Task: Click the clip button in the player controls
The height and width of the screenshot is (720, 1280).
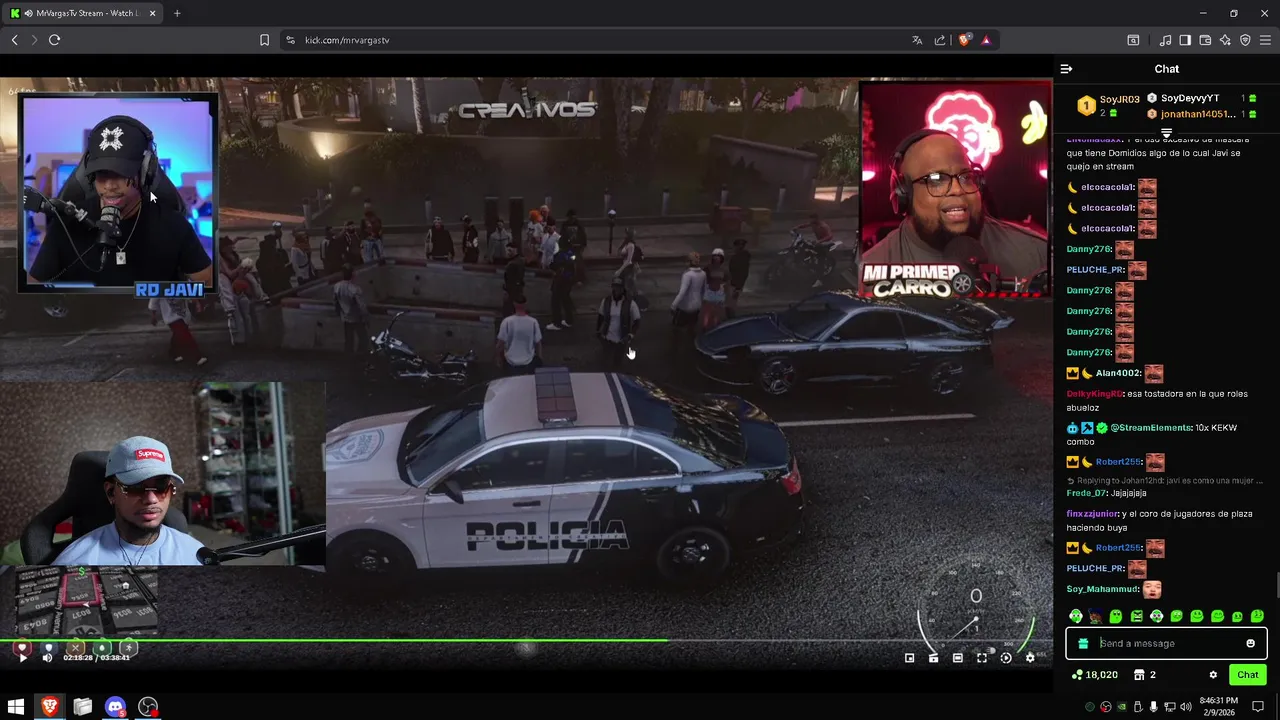Action: coord(933,657)
